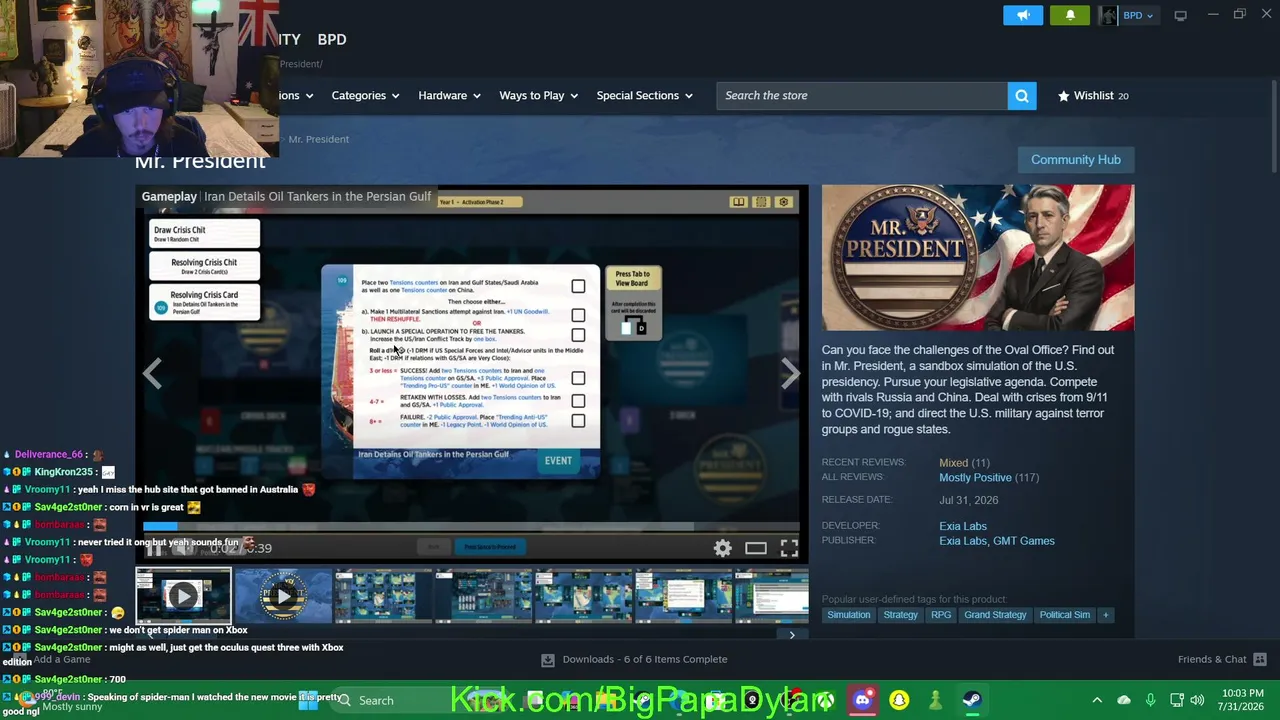Click the store search magnifier button
This screenshot has width=1280, height=720.
1022,96
